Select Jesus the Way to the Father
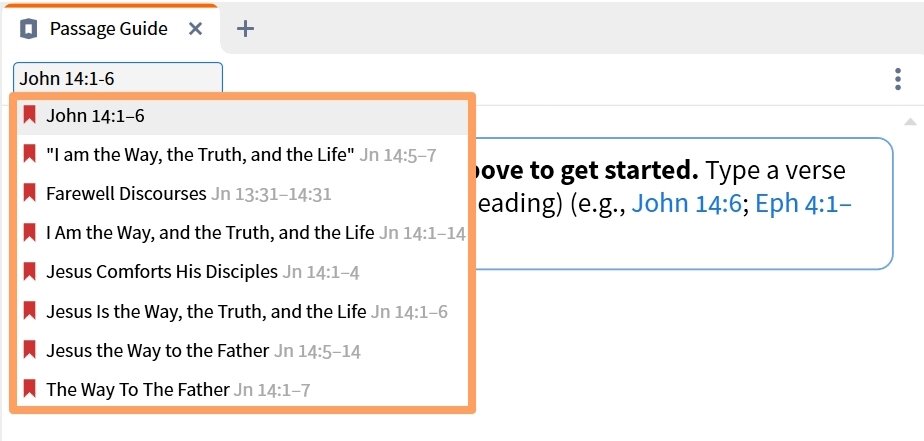The image size is (924, 441). (x=158, y=350)
